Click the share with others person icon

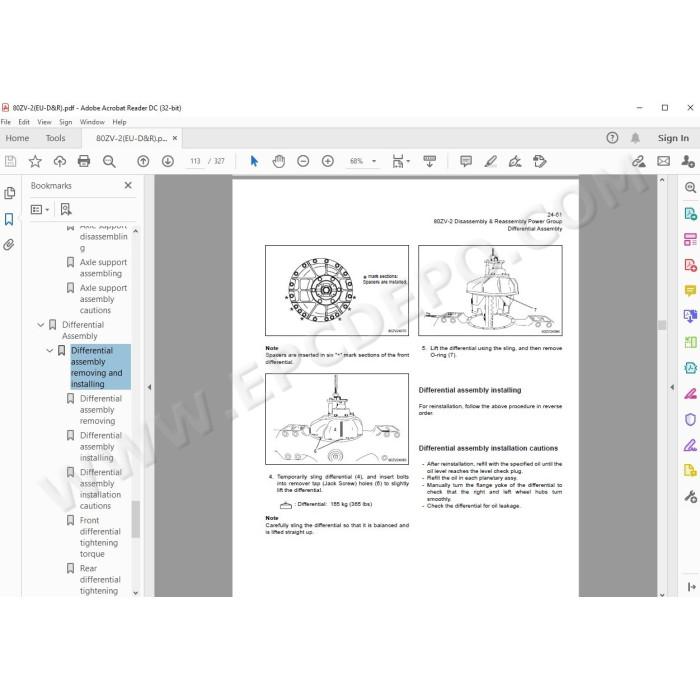(688, 161)
